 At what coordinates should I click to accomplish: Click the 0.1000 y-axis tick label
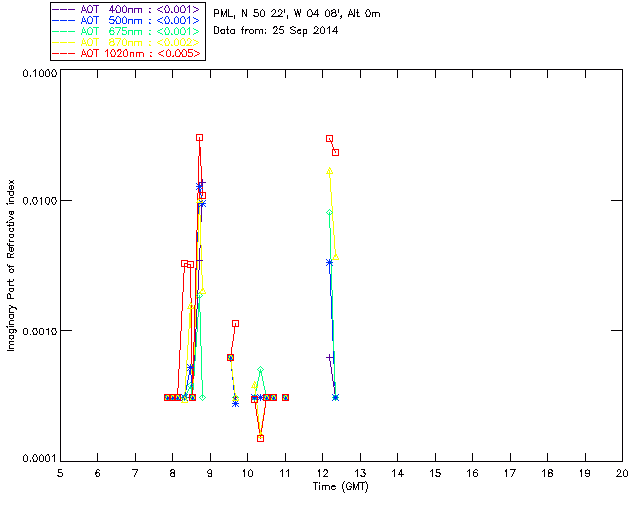[39, 73]
